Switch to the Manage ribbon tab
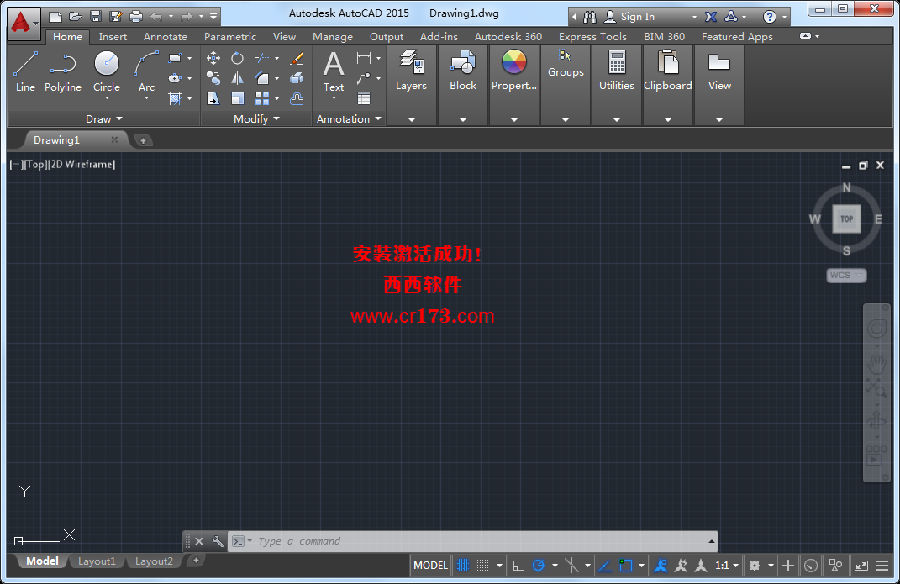This screenshot has height=584, width=900. point(332,36)
